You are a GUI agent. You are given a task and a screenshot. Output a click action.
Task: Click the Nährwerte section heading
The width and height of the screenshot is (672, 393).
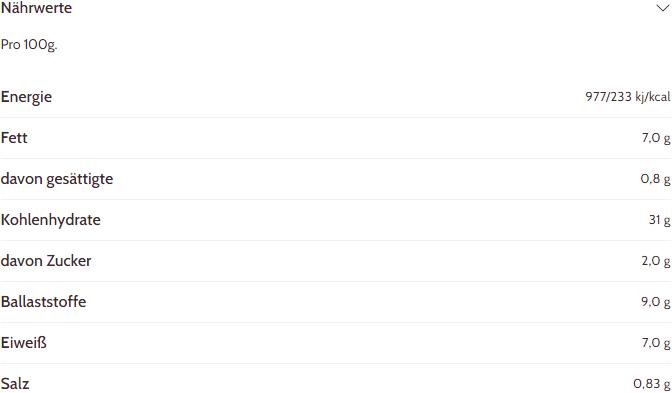pos(36,8)
